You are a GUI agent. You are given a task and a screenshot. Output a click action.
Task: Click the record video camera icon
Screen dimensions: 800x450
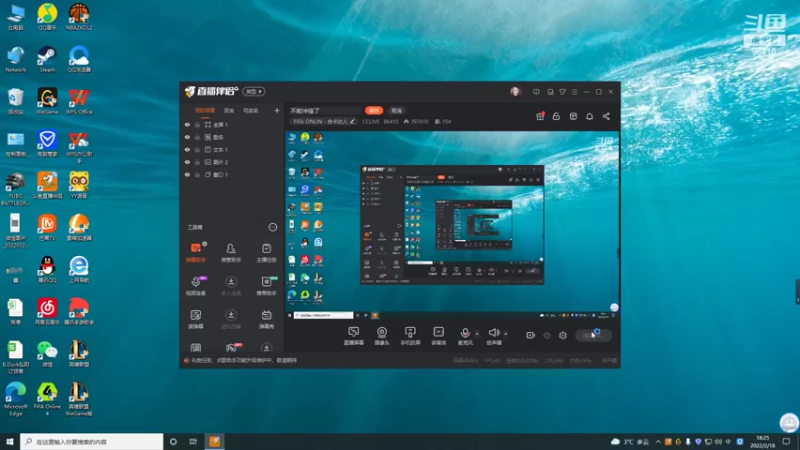[531, 335]
